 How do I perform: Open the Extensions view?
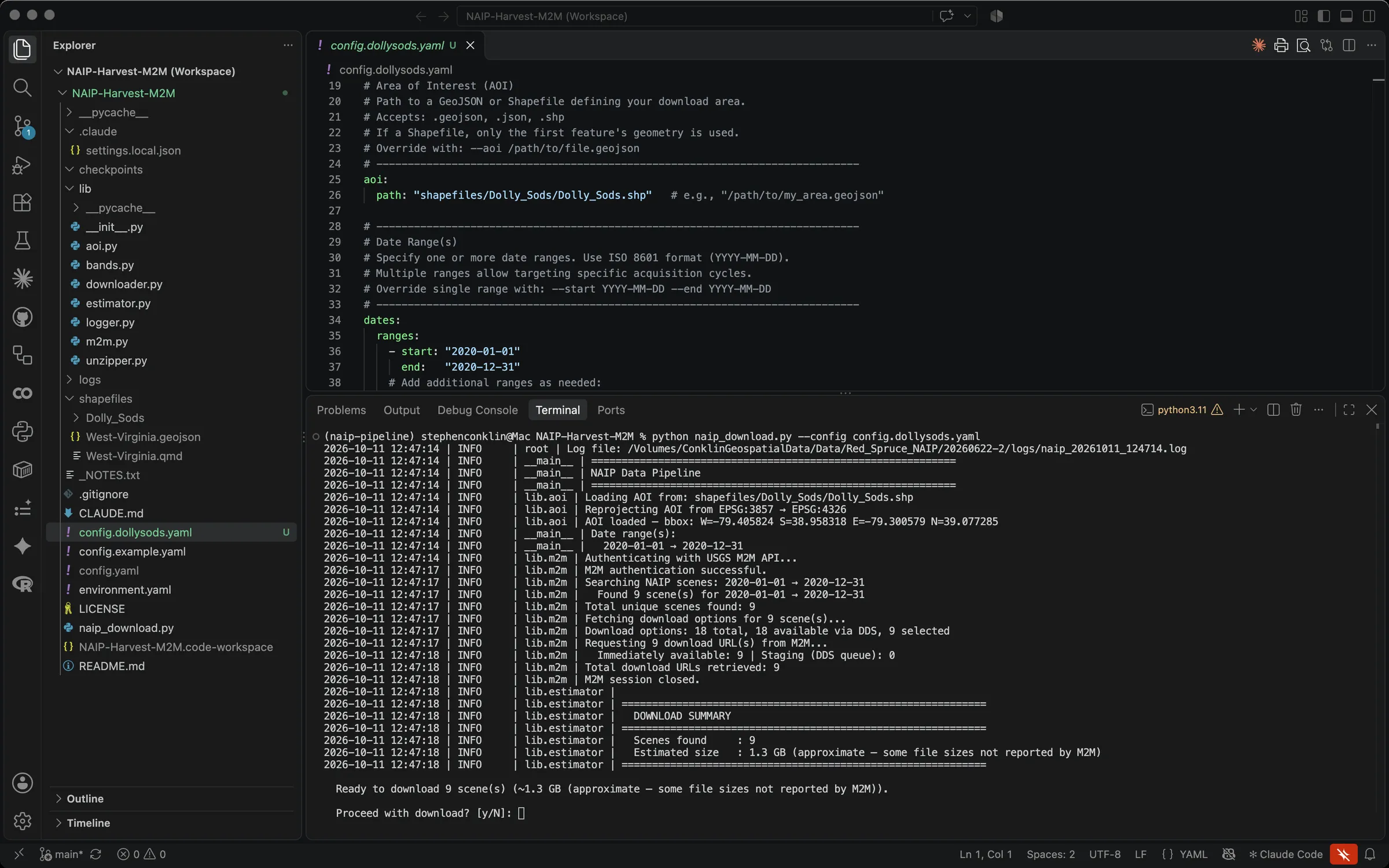[22, 203]
